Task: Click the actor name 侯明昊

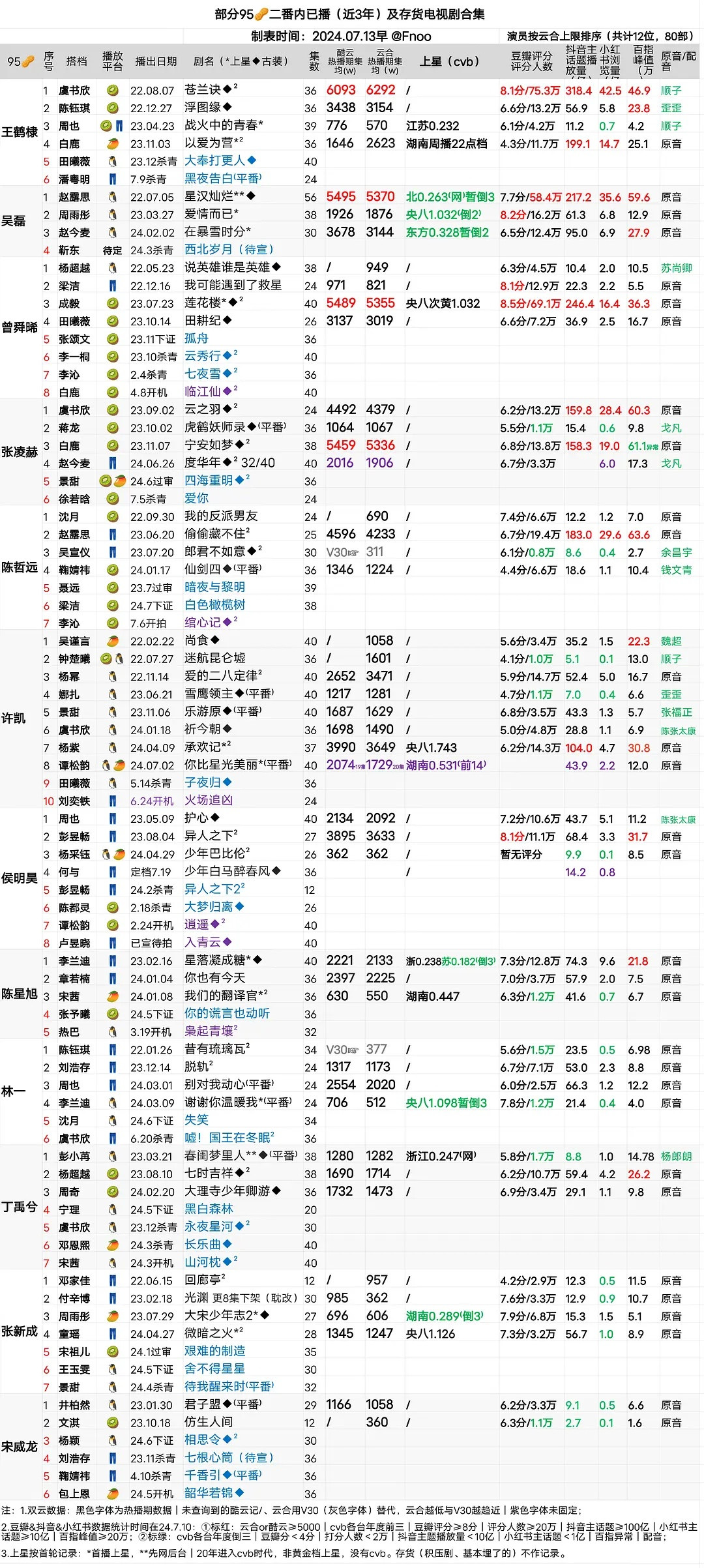Action: coord(20,878)
